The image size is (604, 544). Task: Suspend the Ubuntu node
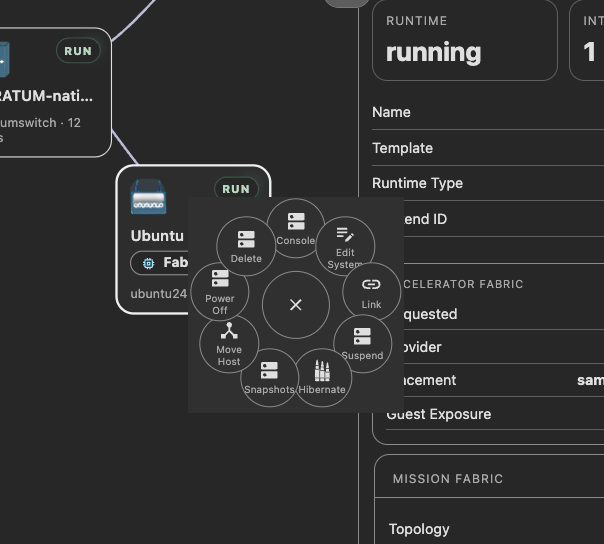click(x=362, y=344)
